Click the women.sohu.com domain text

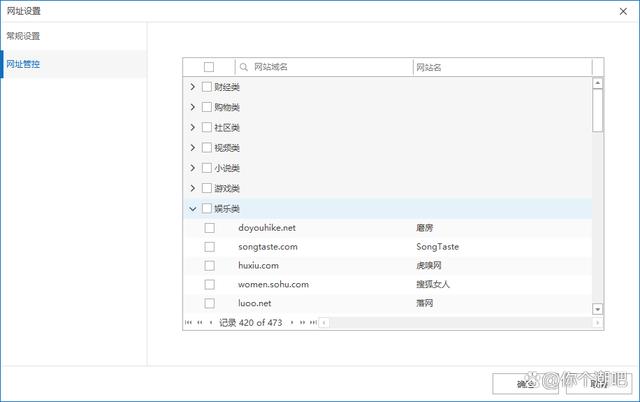273,284
